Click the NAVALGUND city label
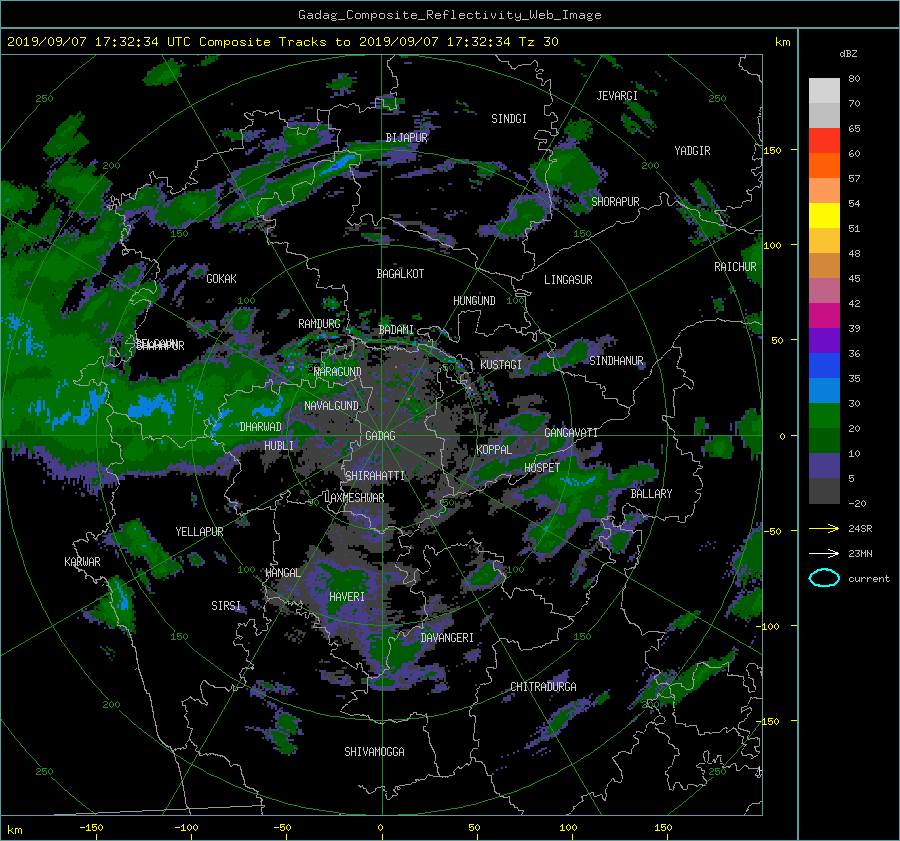The image size is (900, 841). pos(331,406)
